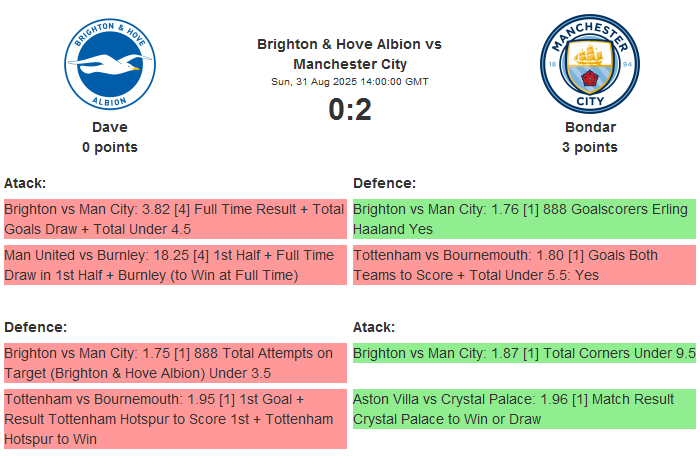Click Bondar's lower Atack section header
This screenshot has width=700, height=460.
click(374, 327)
